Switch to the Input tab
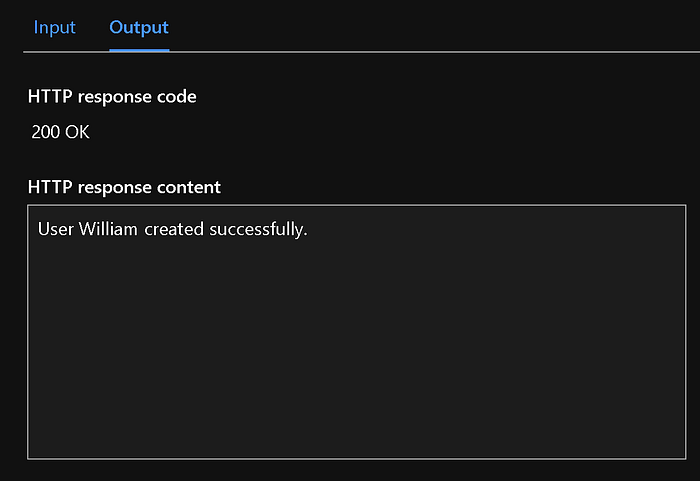Screen dimensions: 700x481 pos(54,28)
